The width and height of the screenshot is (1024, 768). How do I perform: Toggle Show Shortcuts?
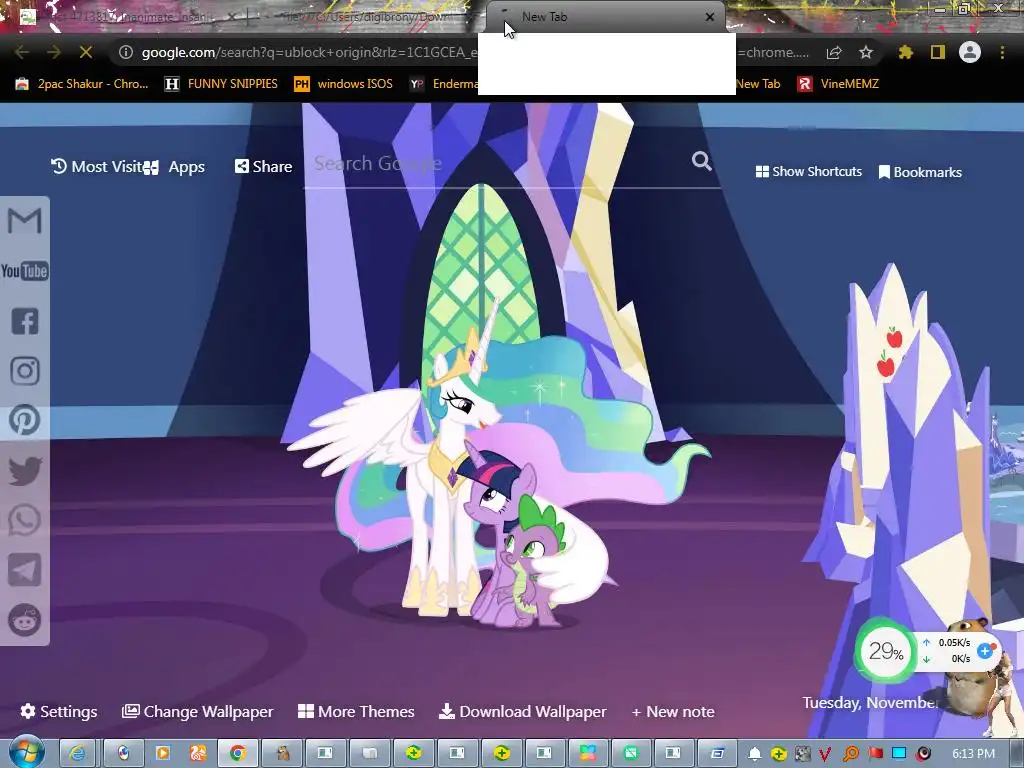coord(808,172)
